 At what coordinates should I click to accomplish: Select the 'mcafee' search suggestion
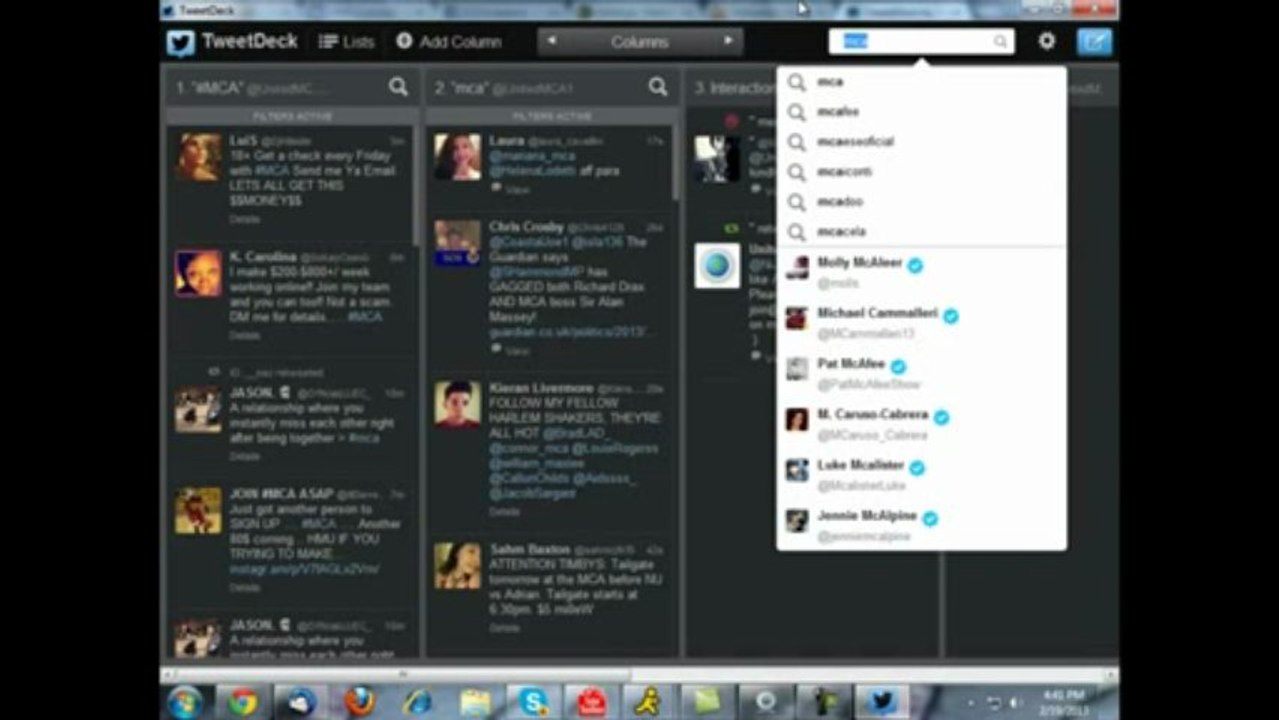921,112
